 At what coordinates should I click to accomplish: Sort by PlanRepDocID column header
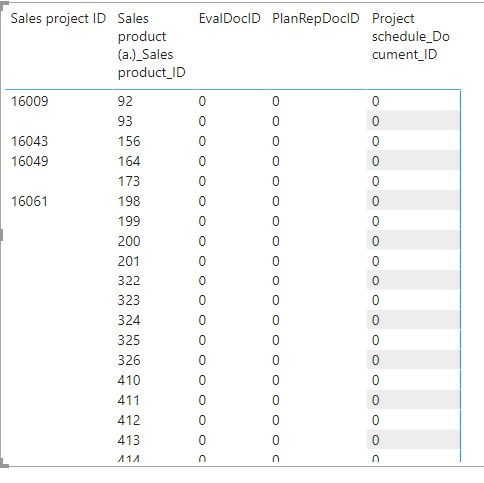coord(316,18)
